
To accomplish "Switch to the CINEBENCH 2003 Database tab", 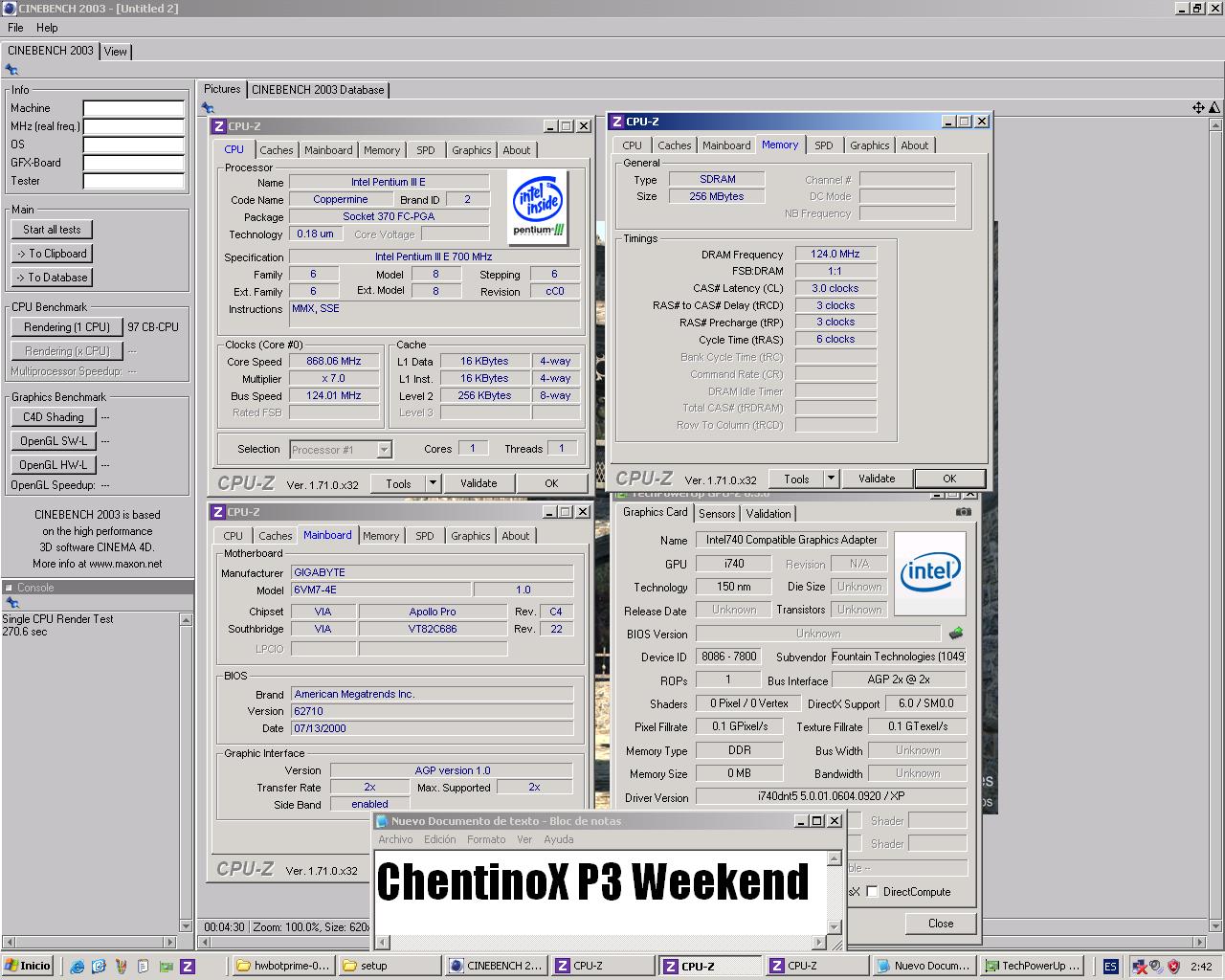I will point(318,90).
